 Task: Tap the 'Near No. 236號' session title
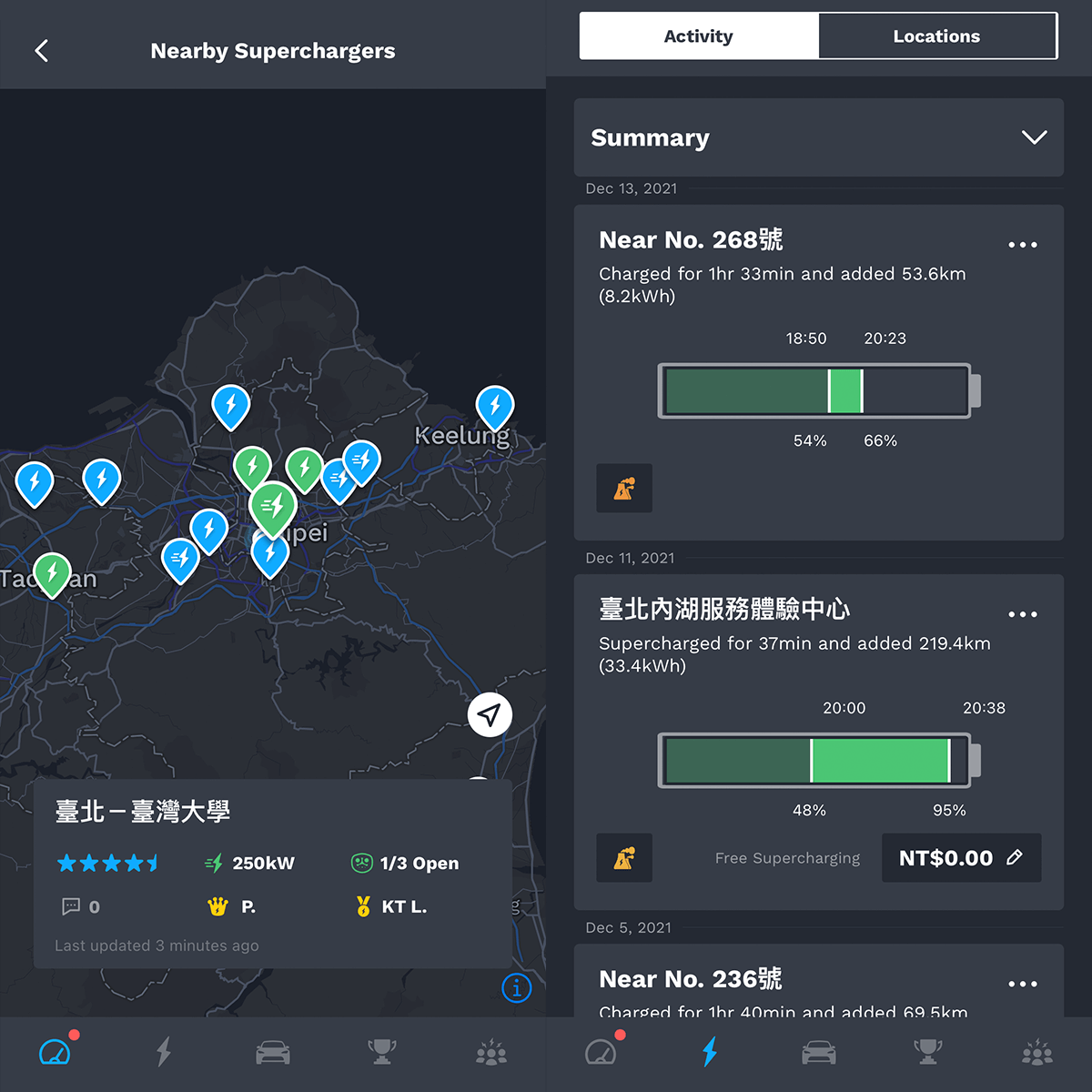click(691, 978)
